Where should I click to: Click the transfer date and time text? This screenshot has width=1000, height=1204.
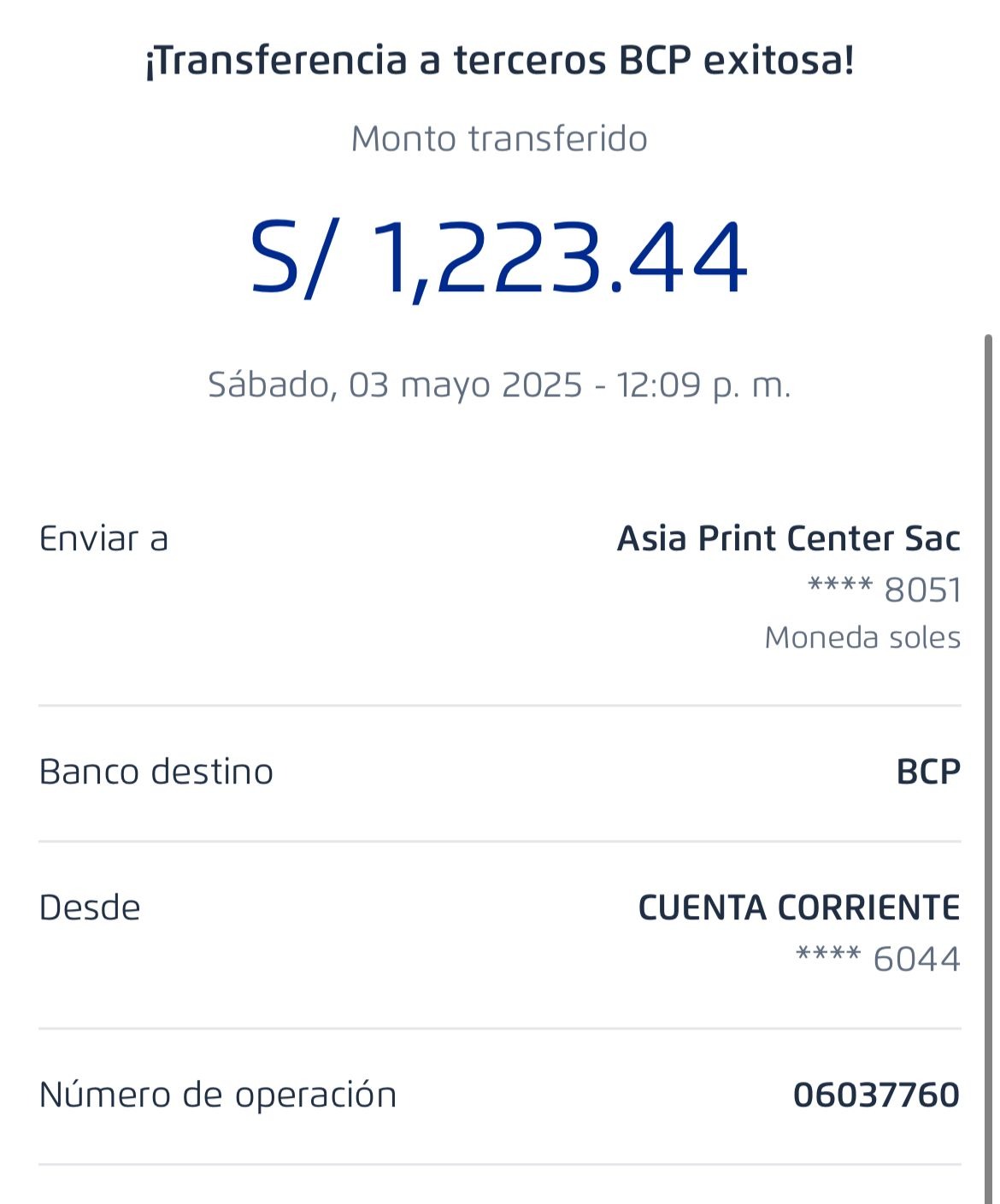point(499,385)
